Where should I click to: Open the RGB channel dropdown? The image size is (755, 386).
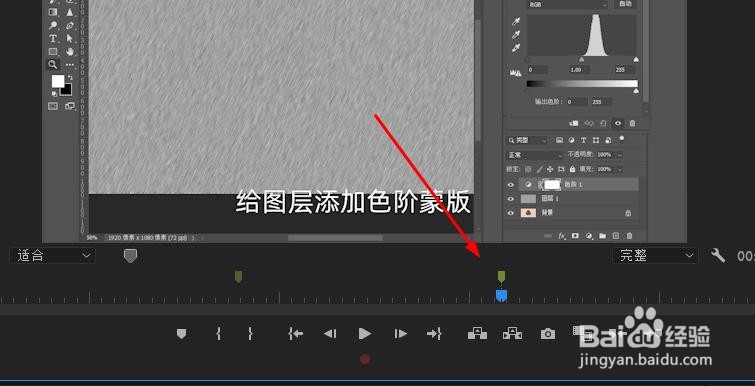567,4
